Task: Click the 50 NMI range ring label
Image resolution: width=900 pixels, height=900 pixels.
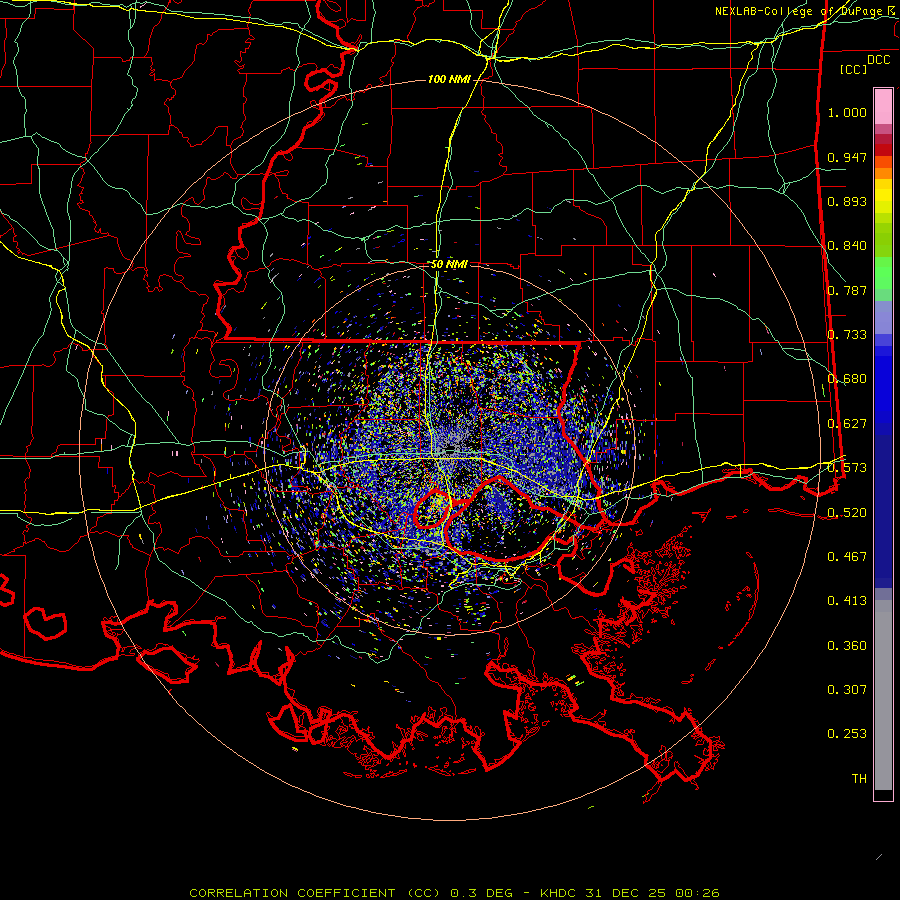Action: point(449,264)
